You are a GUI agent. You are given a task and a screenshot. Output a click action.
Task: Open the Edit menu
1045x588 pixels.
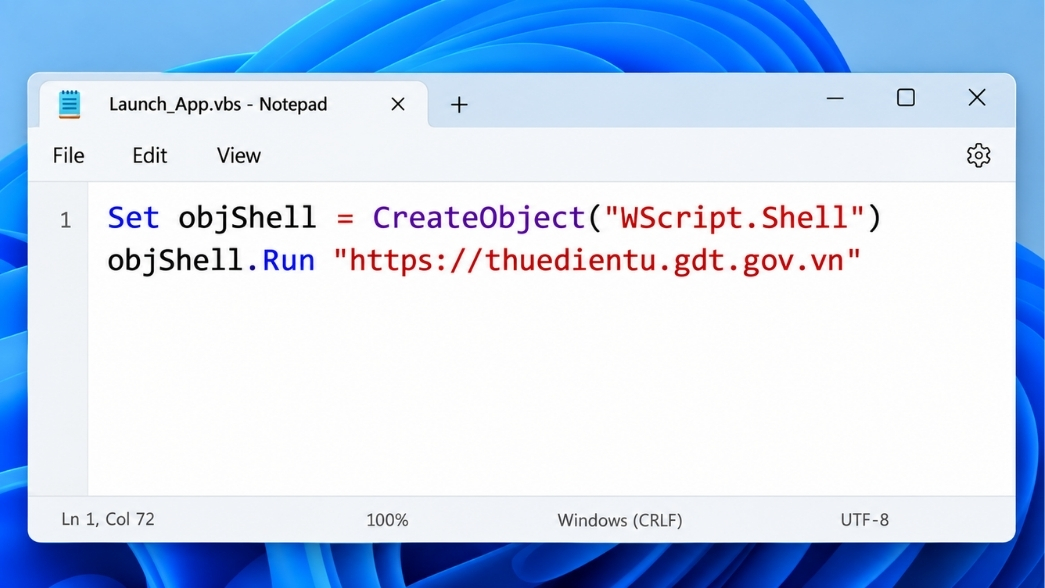pos(149,155)
